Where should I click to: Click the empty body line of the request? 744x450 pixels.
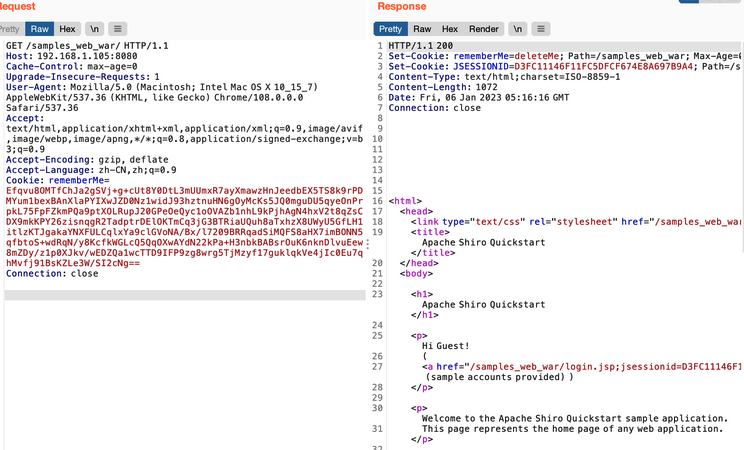[x=185, y=295]
